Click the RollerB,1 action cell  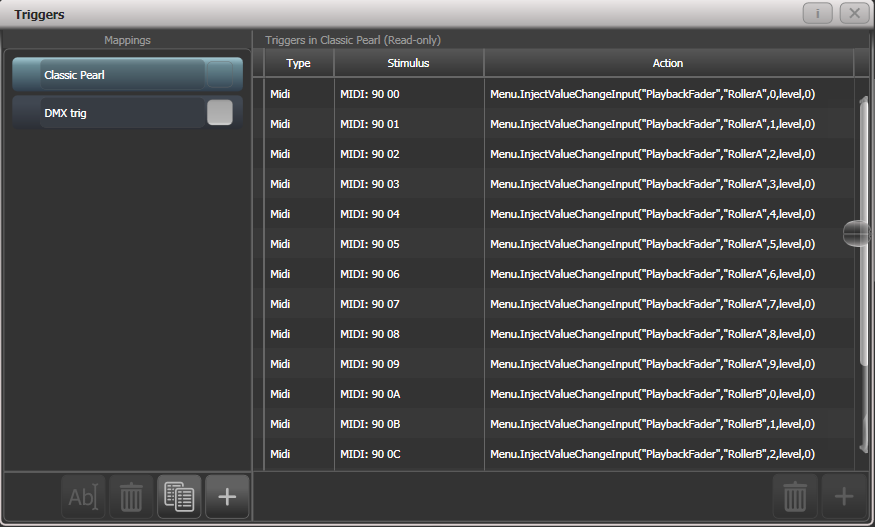(x=669, y=424)
